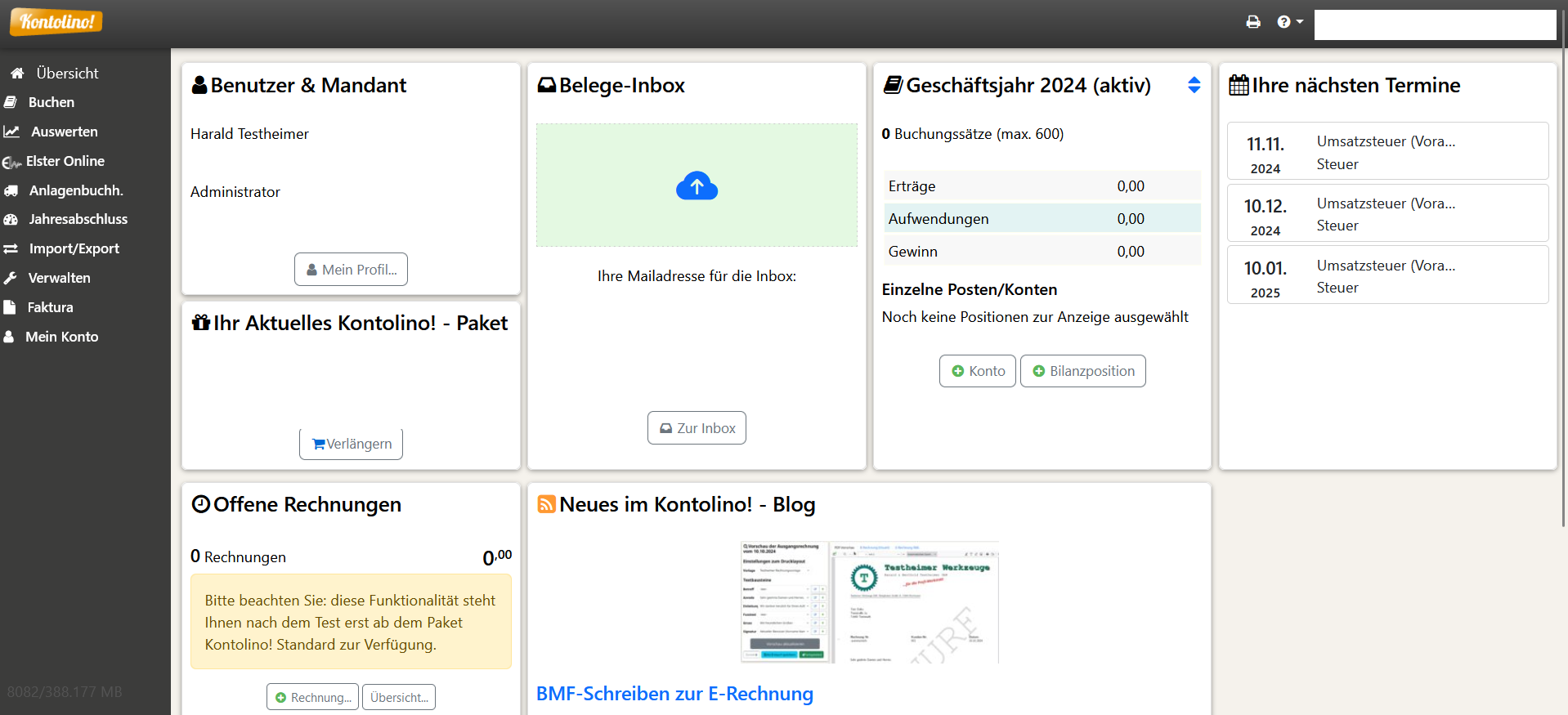Click the Kontolino! logo
The width and height of the screenshot is (1568, 715).
[56, 22]
